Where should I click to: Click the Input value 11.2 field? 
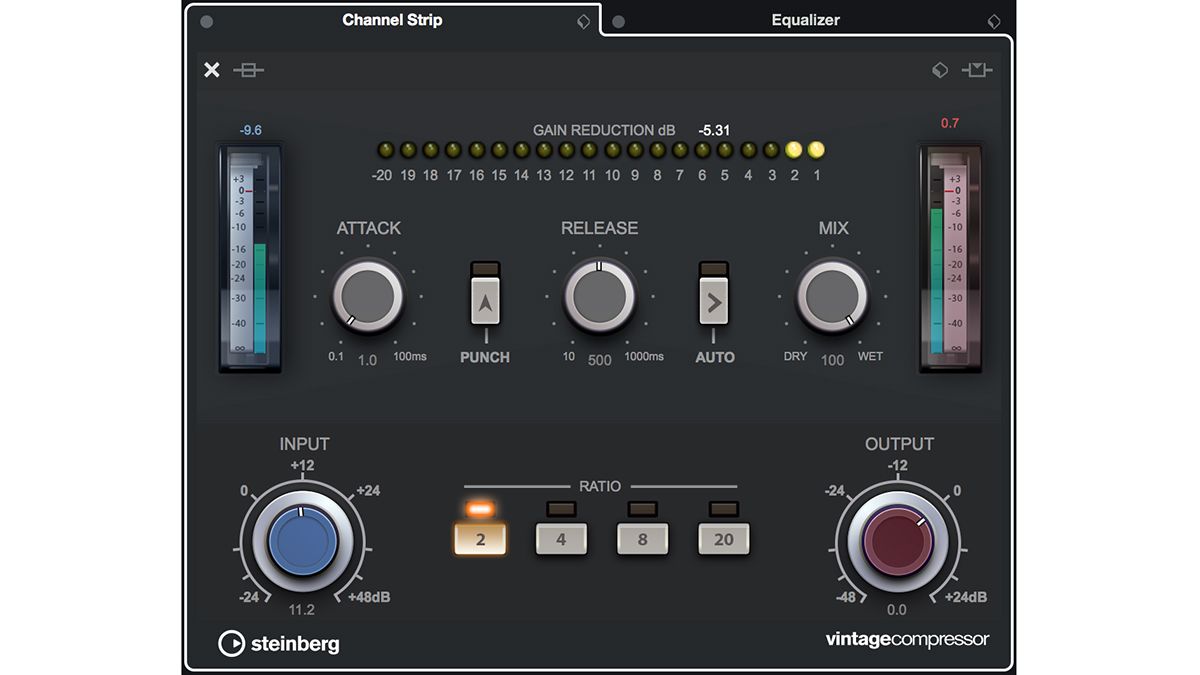click(x=301, y=609)
